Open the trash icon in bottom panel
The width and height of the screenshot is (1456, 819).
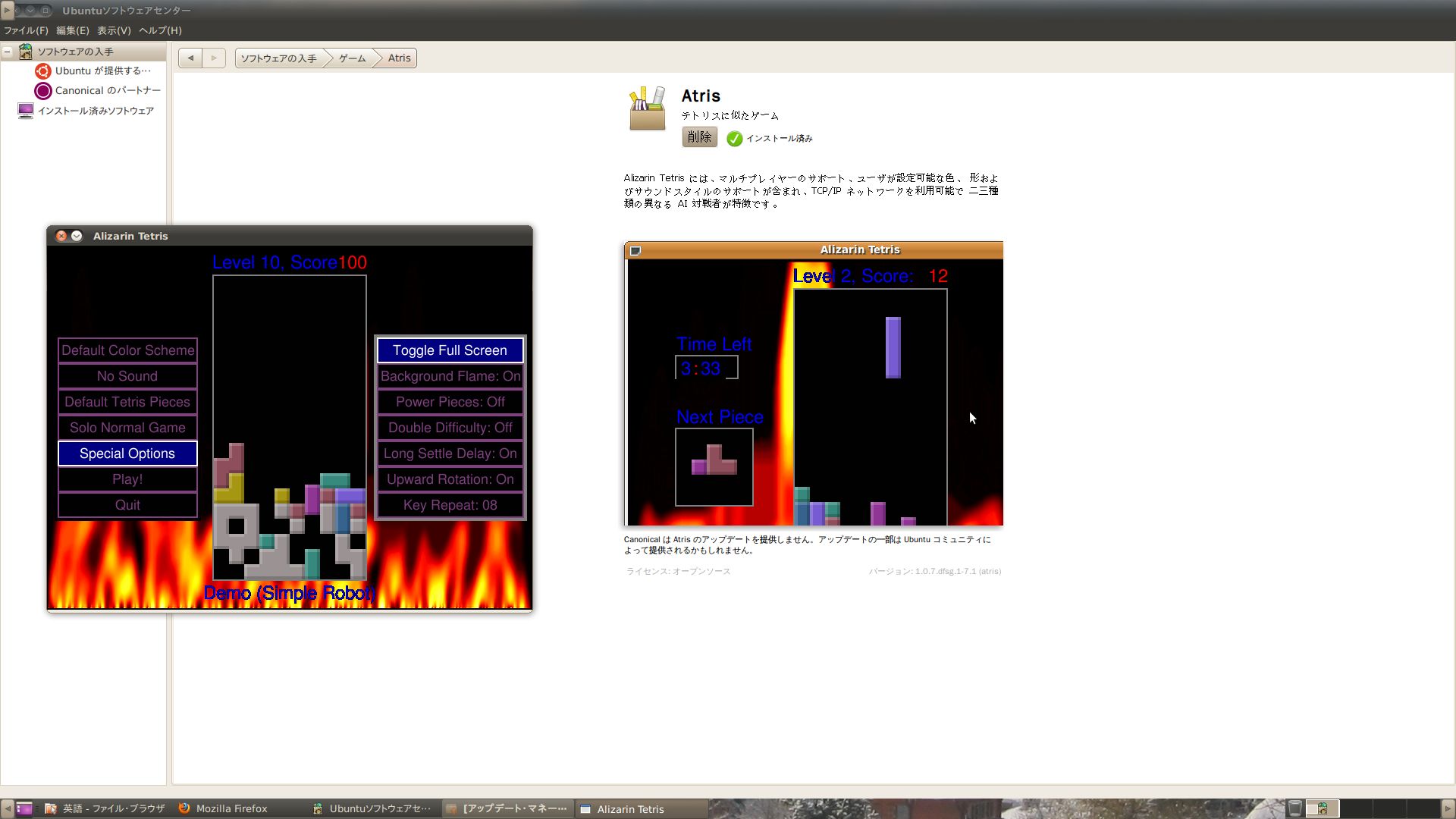(1295, 808)
